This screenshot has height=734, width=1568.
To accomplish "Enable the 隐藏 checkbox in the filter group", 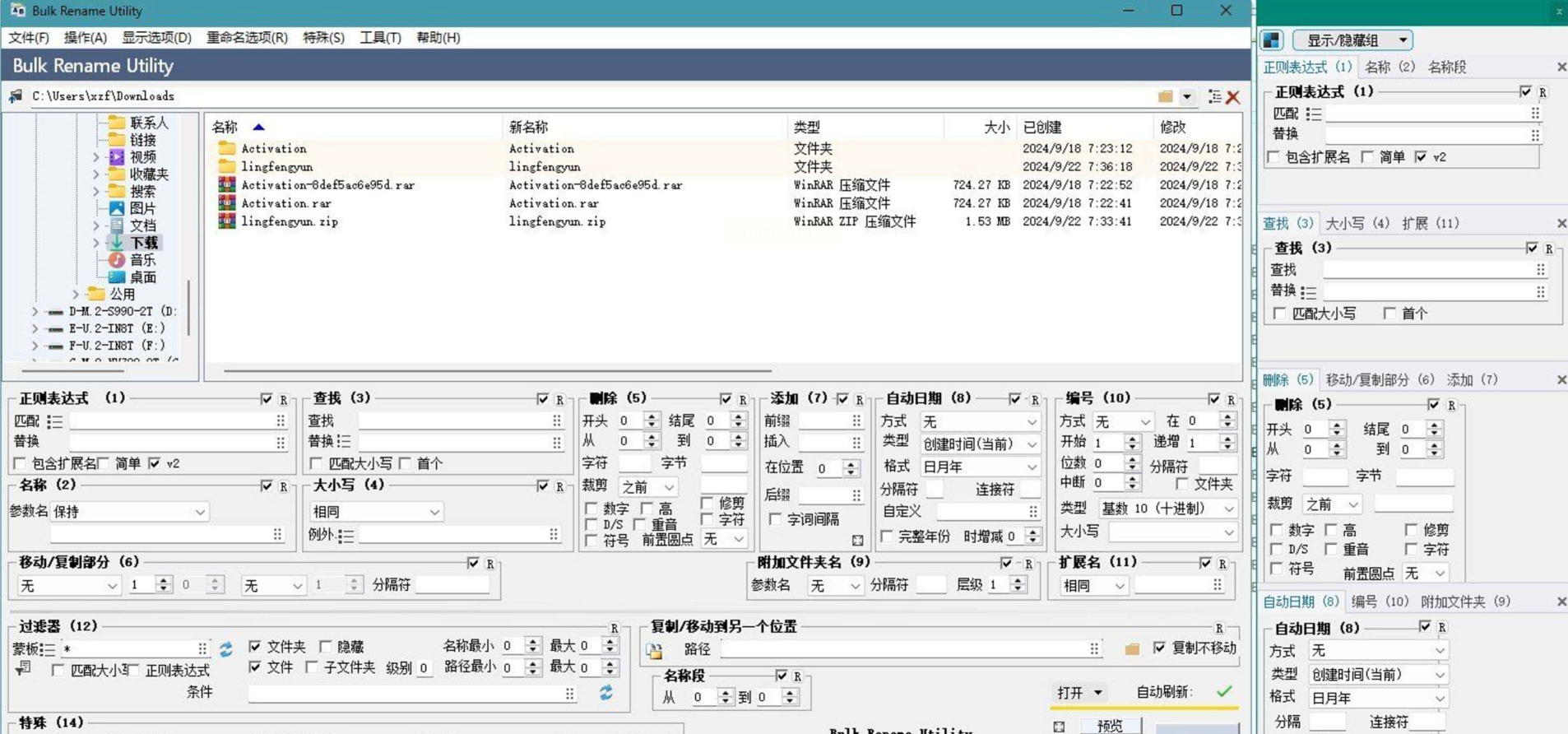I will (x=327, y=647).
